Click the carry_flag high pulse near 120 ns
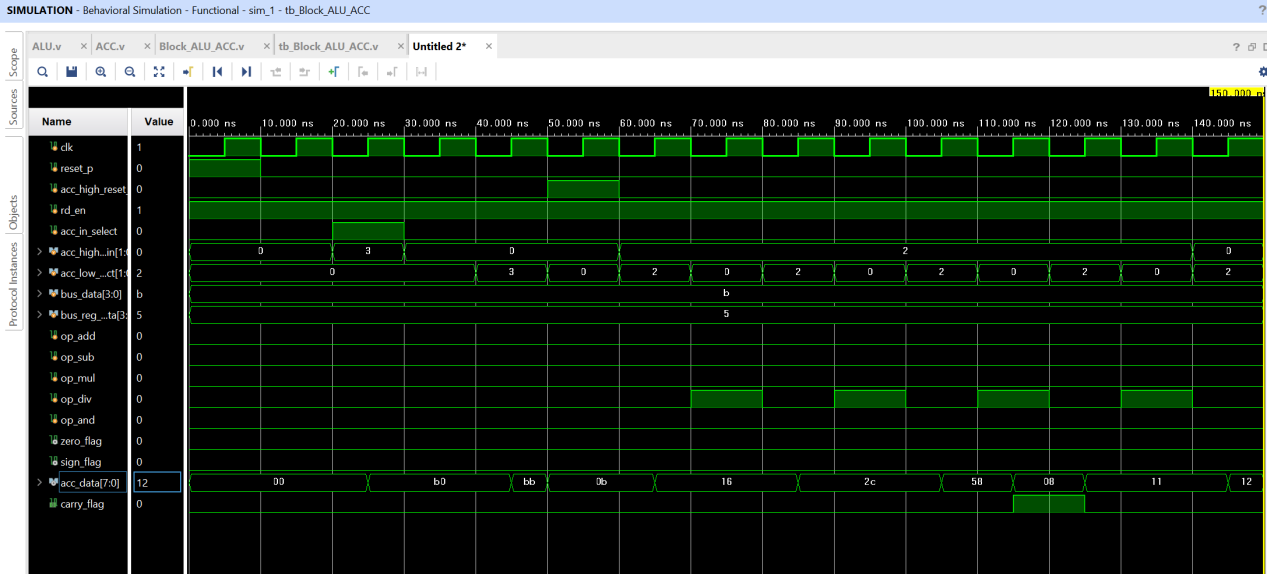1267x574 pixels. [1048, 503]
